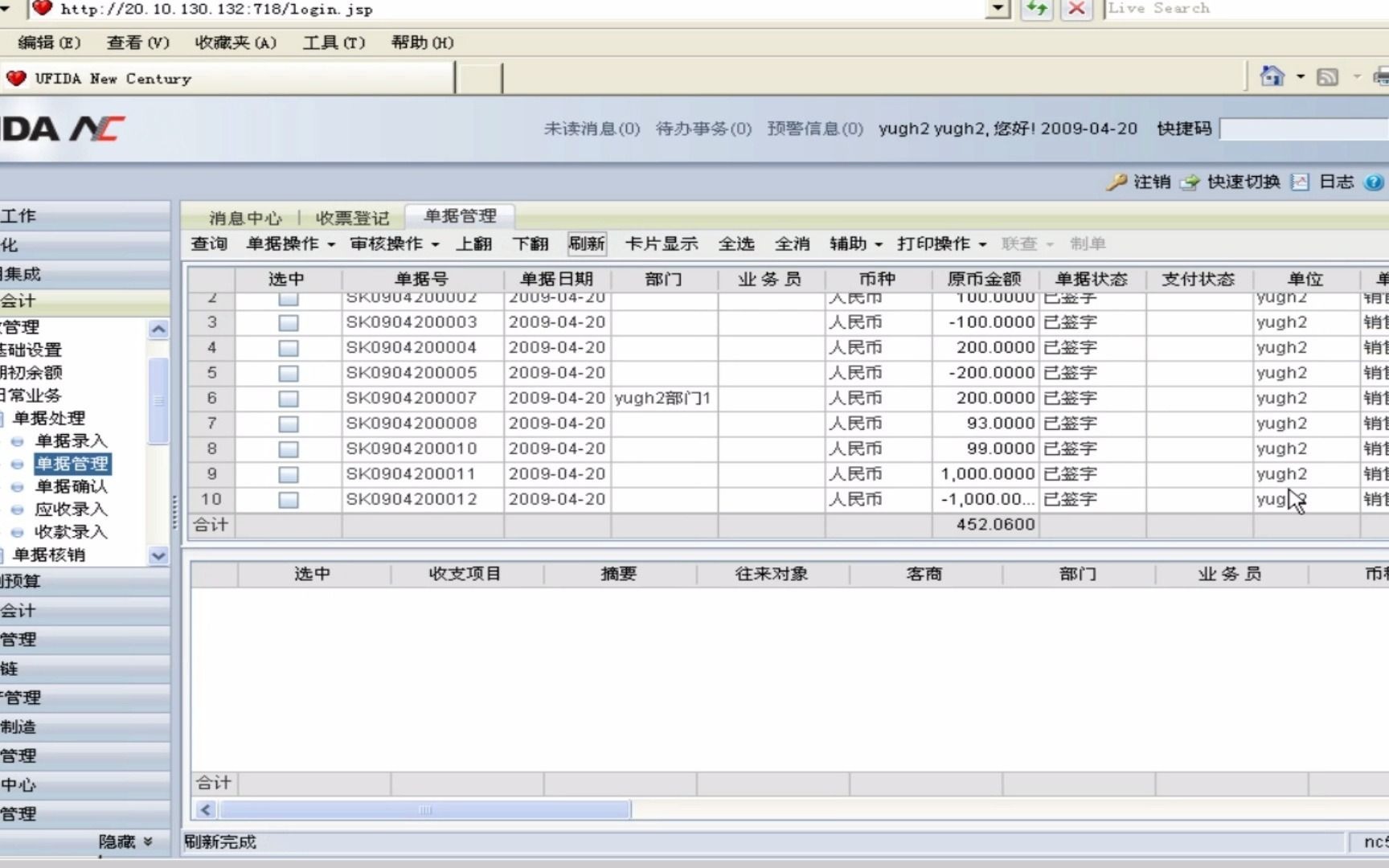Image resolution: width=1389 pixels, height=868 pixels.
Task: Select checkbox for SK0904200003
Action: 289,323
